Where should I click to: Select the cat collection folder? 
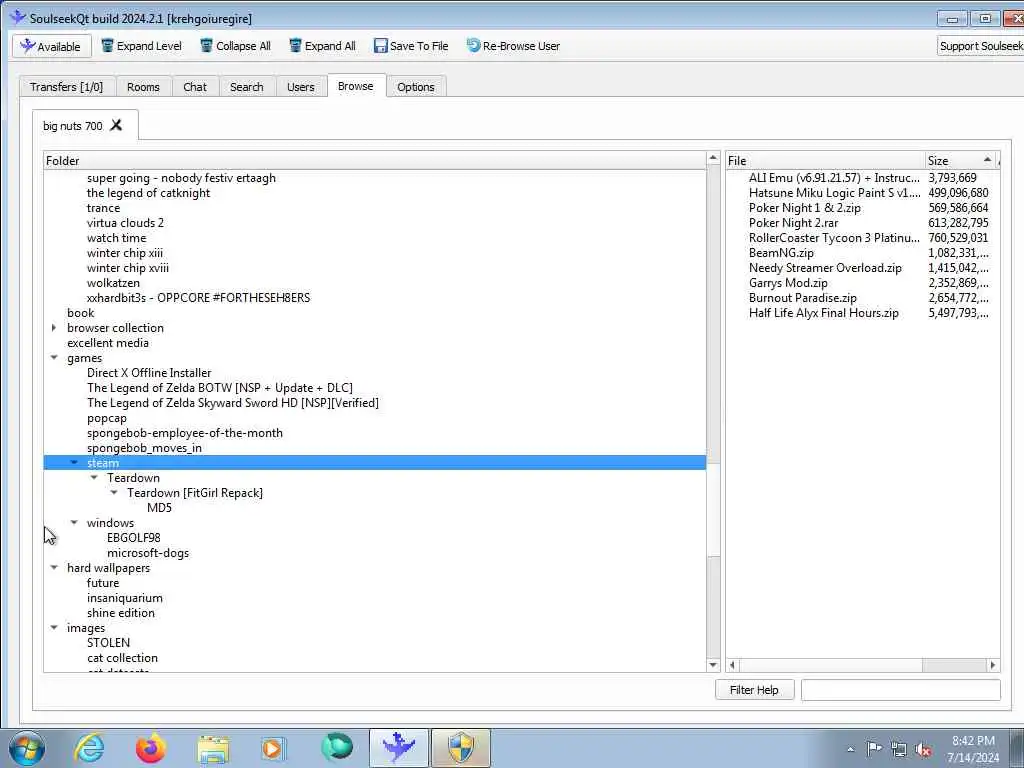(x=122, y=658)
